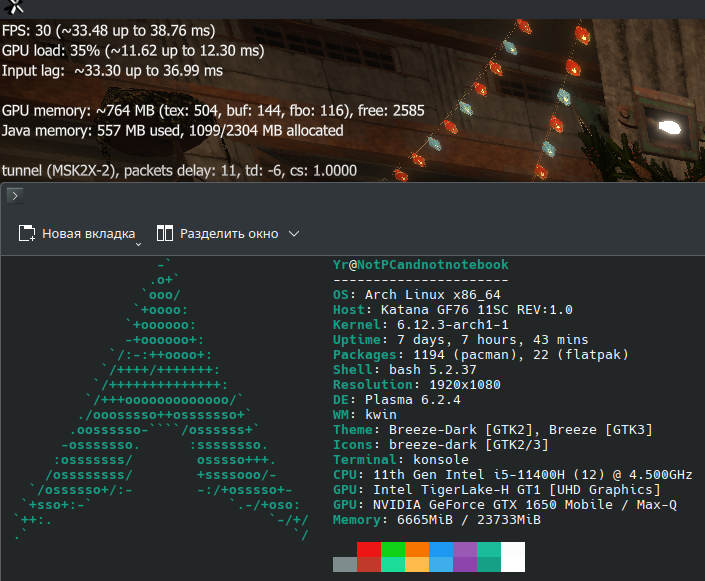Click the WM: kwin line
The image size is (705, 581).
(365, 414)
